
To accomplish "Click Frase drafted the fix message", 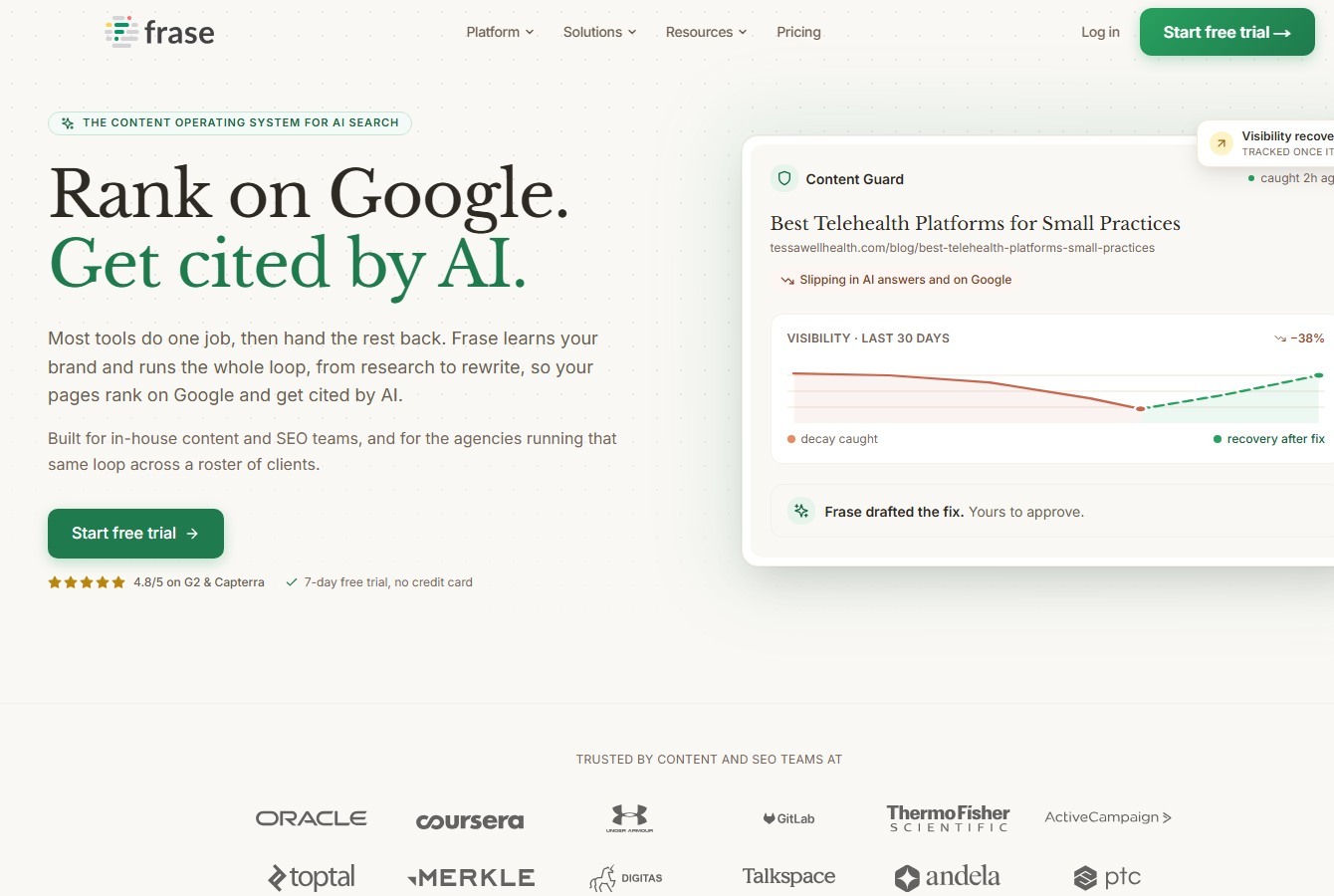I will 954,512.
